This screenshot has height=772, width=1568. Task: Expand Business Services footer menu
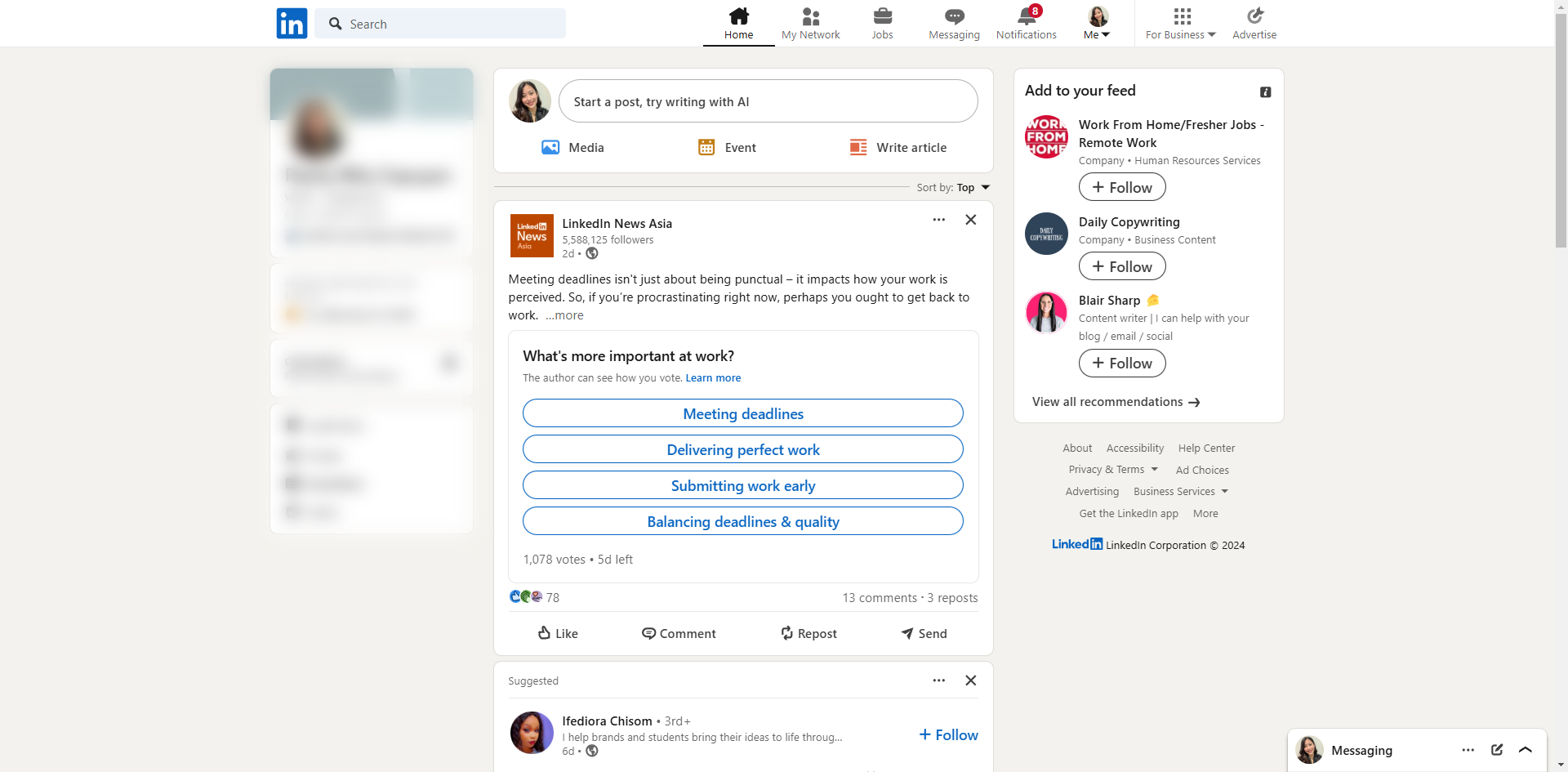1181,492
